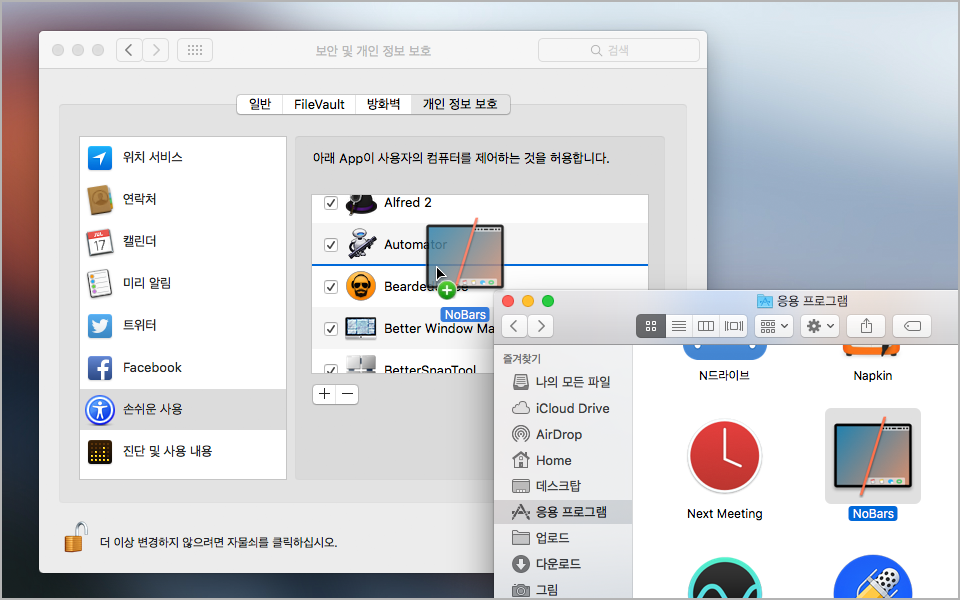This screenshot has height=600, width=960.
Task: Add an app with the plus button
Action: pos(324,394)
